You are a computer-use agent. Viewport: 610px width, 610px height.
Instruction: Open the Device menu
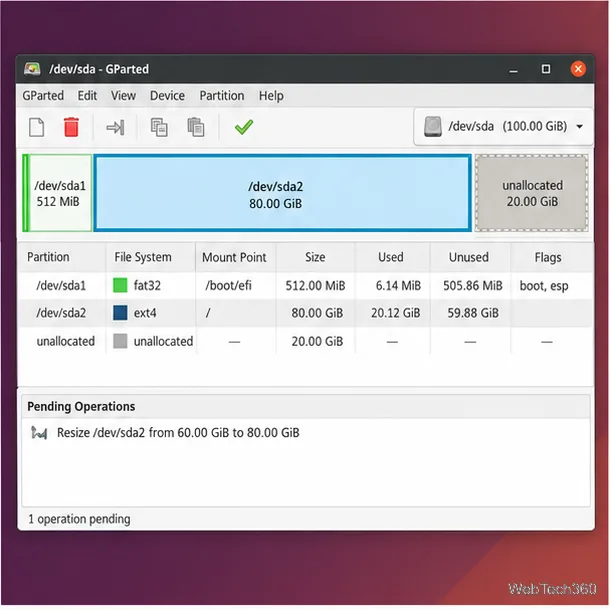[167, 96]
